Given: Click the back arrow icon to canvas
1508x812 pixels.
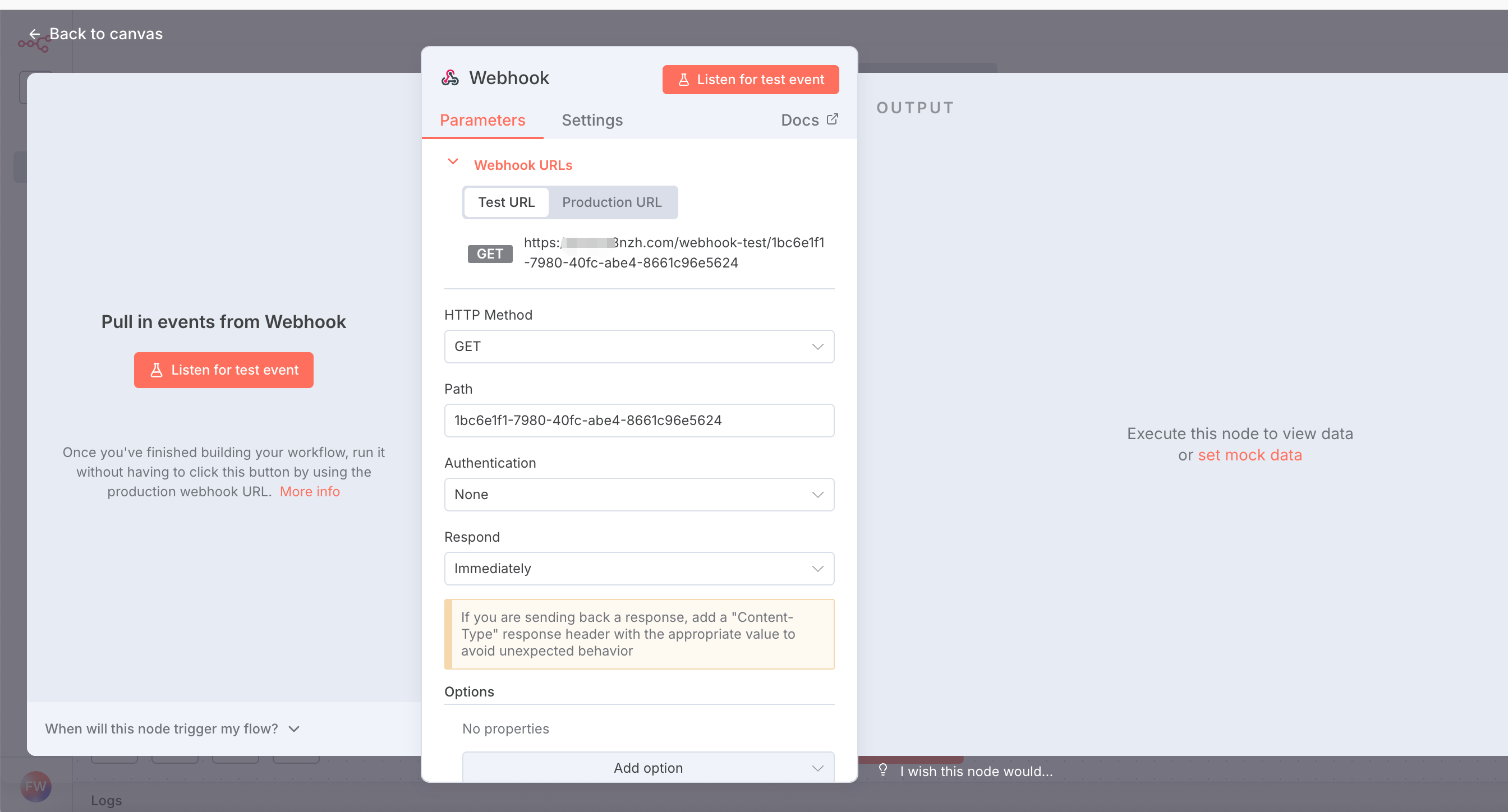Looking at the screenshot, I should point(35,34).
